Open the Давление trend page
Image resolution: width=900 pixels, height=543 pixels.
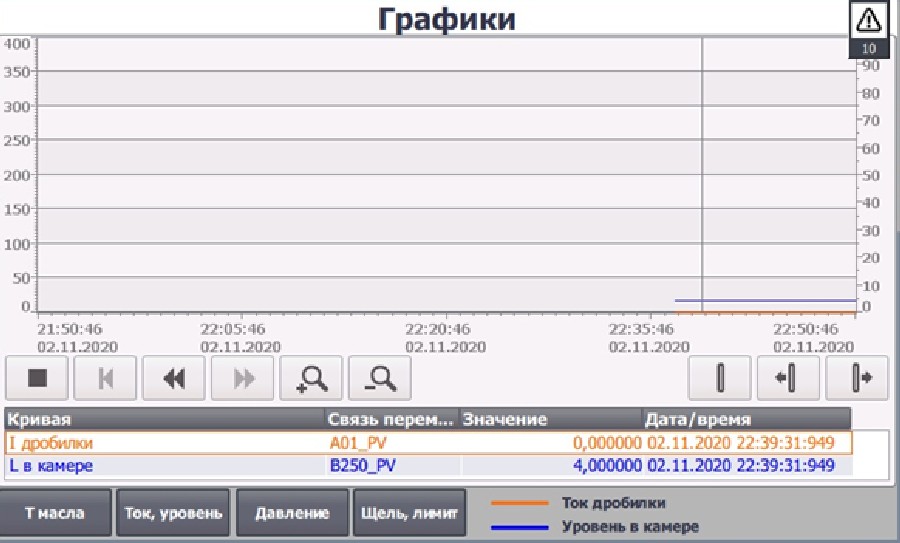click(292, 513)
